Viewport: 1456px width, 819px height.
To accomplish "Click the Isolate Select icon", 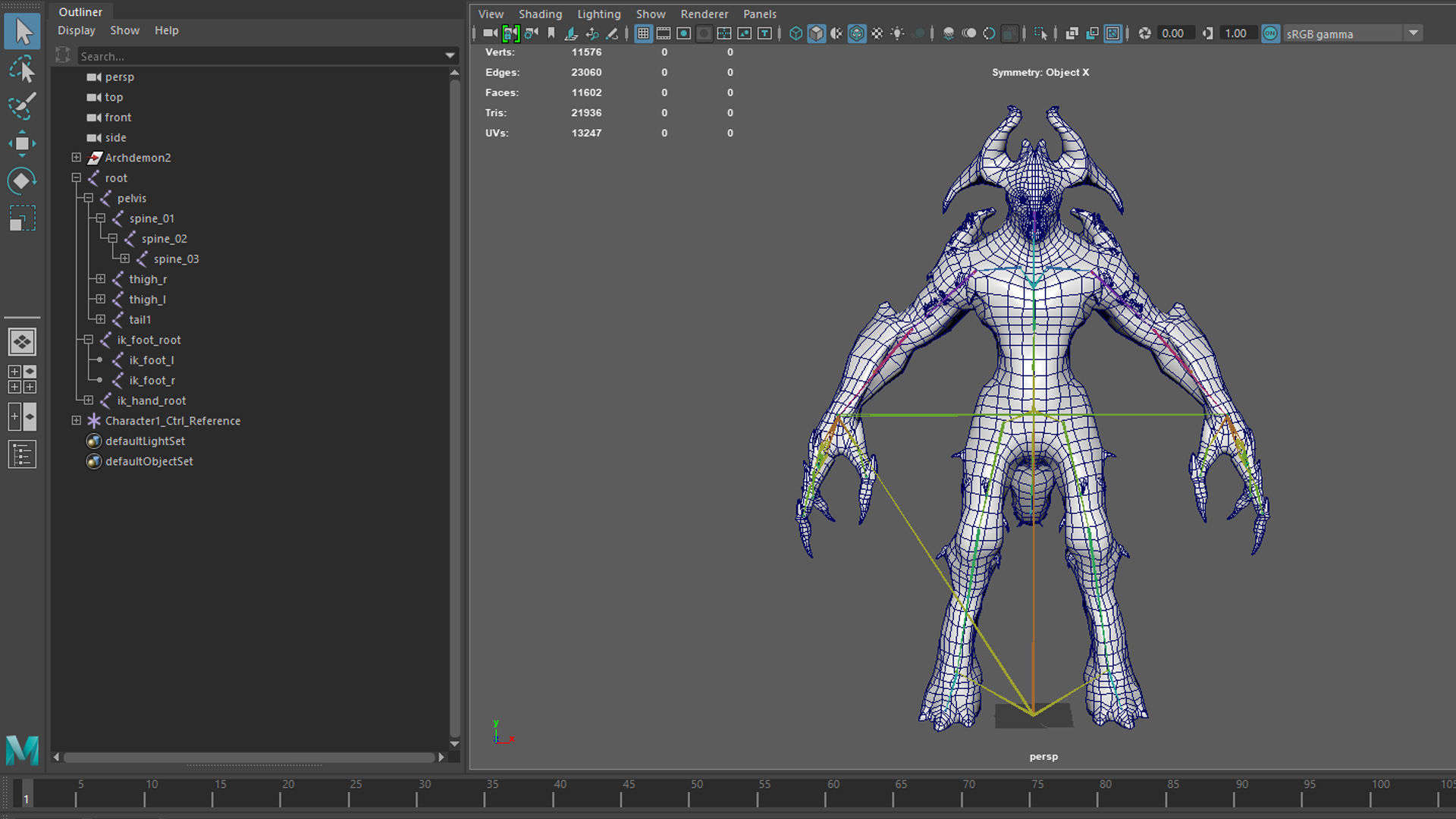I will [1040, 33].
